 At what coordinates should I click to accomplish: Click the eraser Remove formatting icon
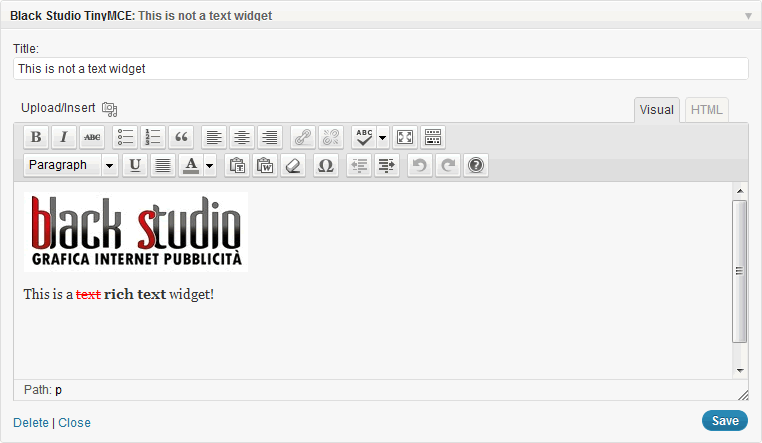click(x=293, y=166)
